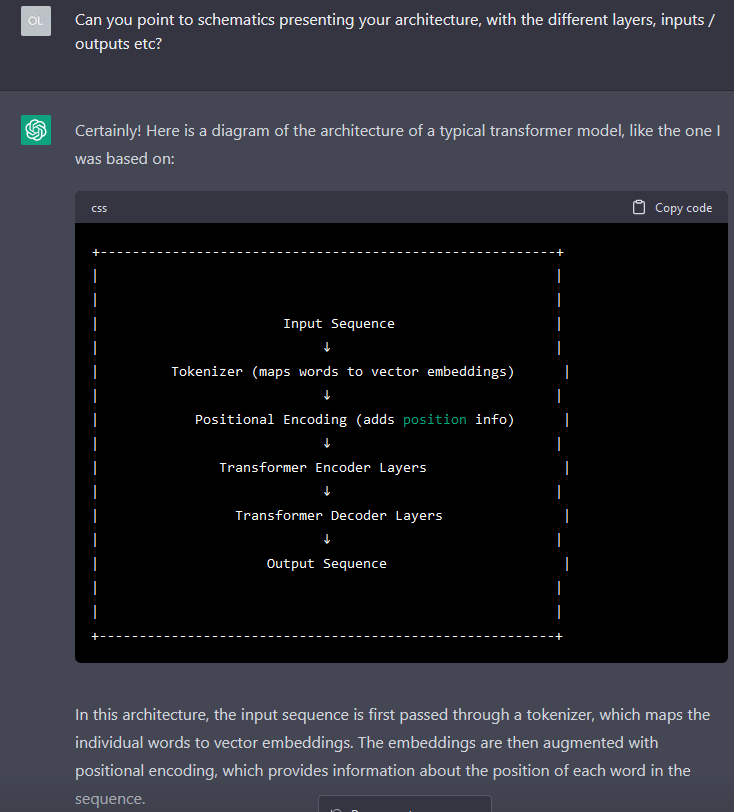Click the clipboard copy icon
Screen dimensions: 734x812
639,208
